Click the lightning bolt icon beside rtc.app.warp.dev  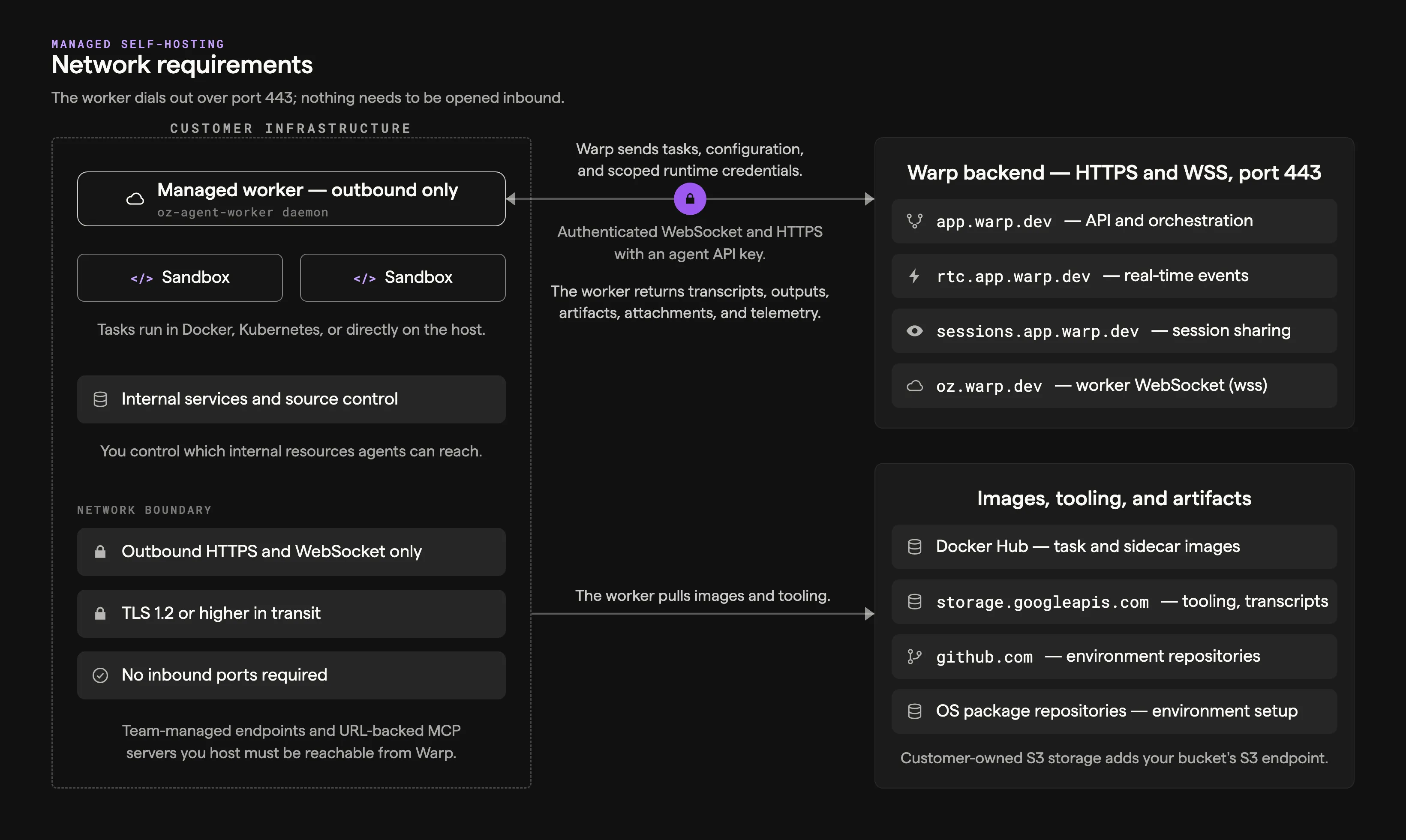coord(914,276)
